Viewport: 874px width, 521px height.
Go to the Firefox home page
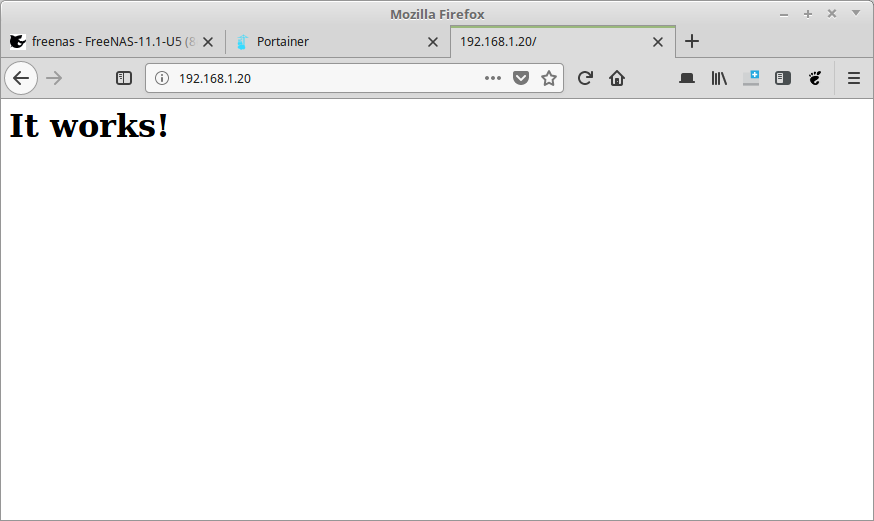617,78
